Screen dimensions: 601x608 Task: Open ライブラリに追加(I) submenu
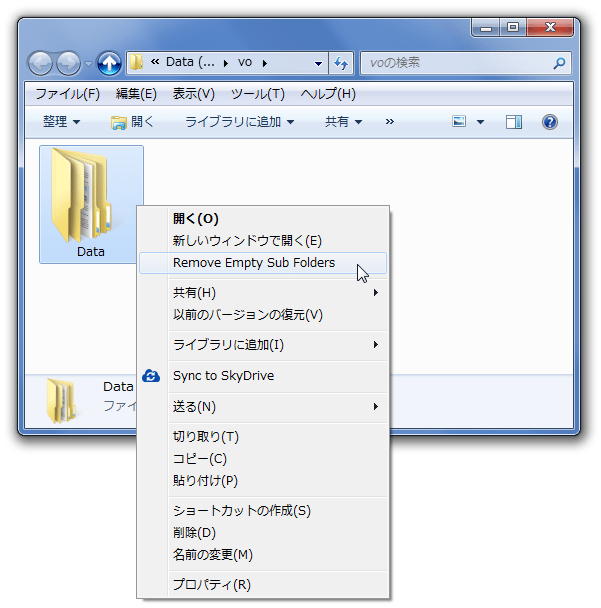coord(263,345)
